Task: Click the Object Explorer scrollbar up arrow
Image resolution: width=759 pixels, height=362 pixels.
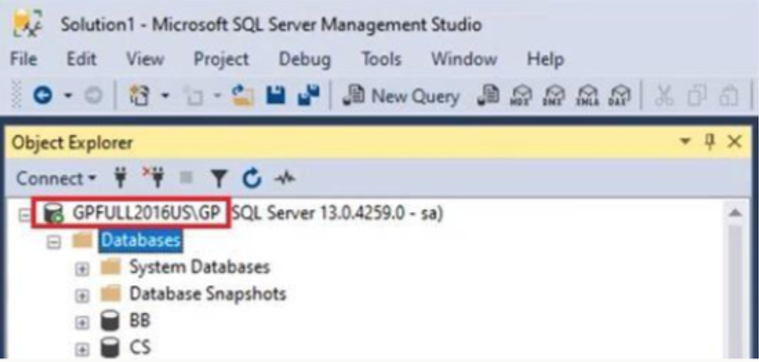Action: coord(735,213)
